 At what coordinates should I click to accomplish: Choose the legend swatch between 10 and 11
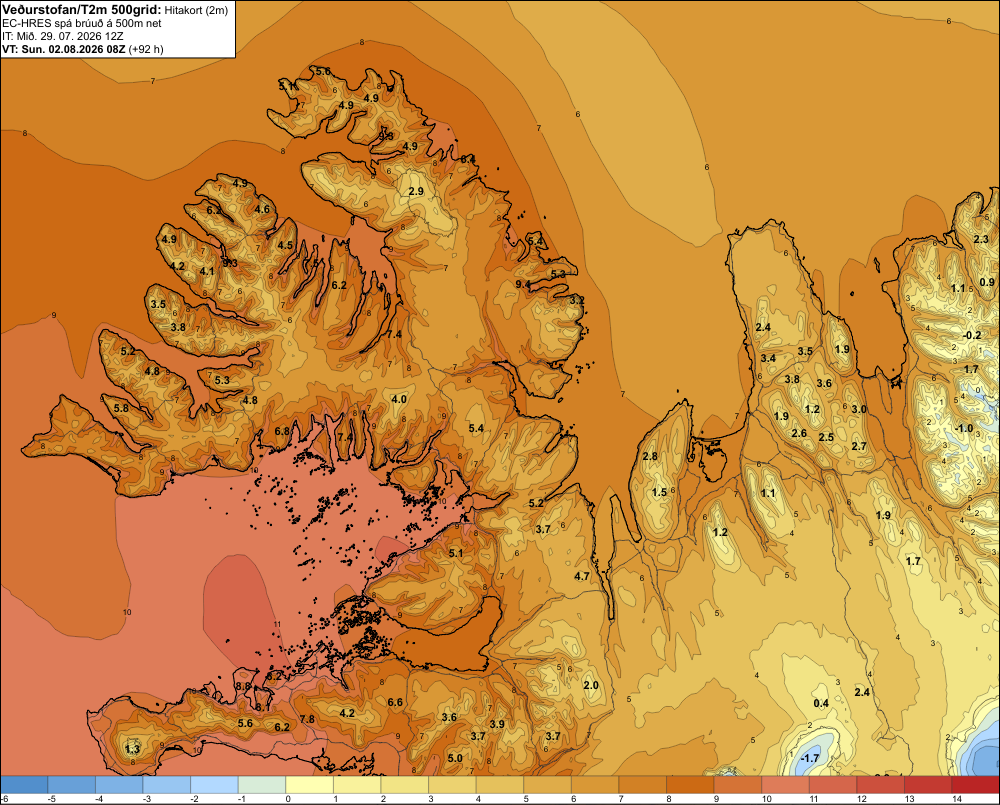(x=785, y=784)
